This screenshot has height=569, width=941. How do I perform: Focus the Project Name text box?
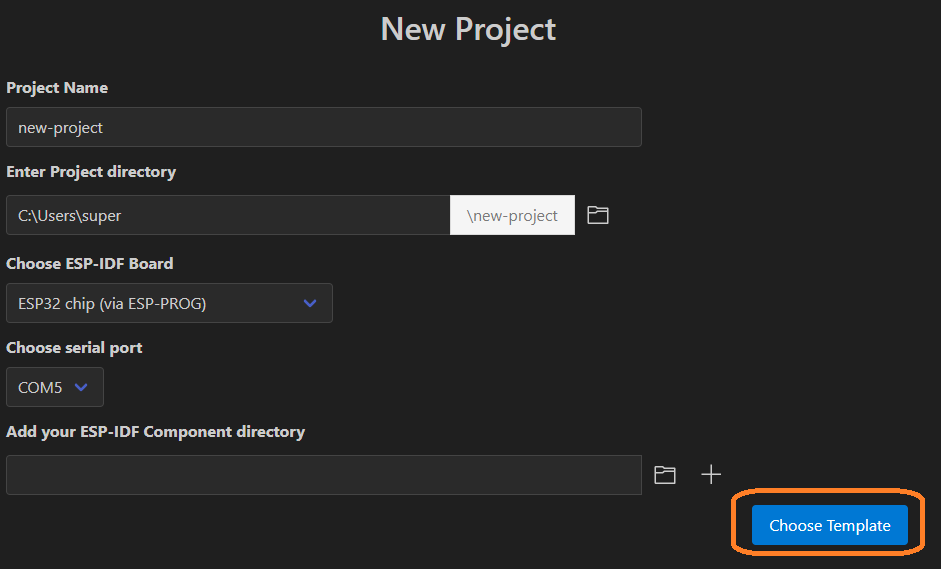click(x=323, y=127)
